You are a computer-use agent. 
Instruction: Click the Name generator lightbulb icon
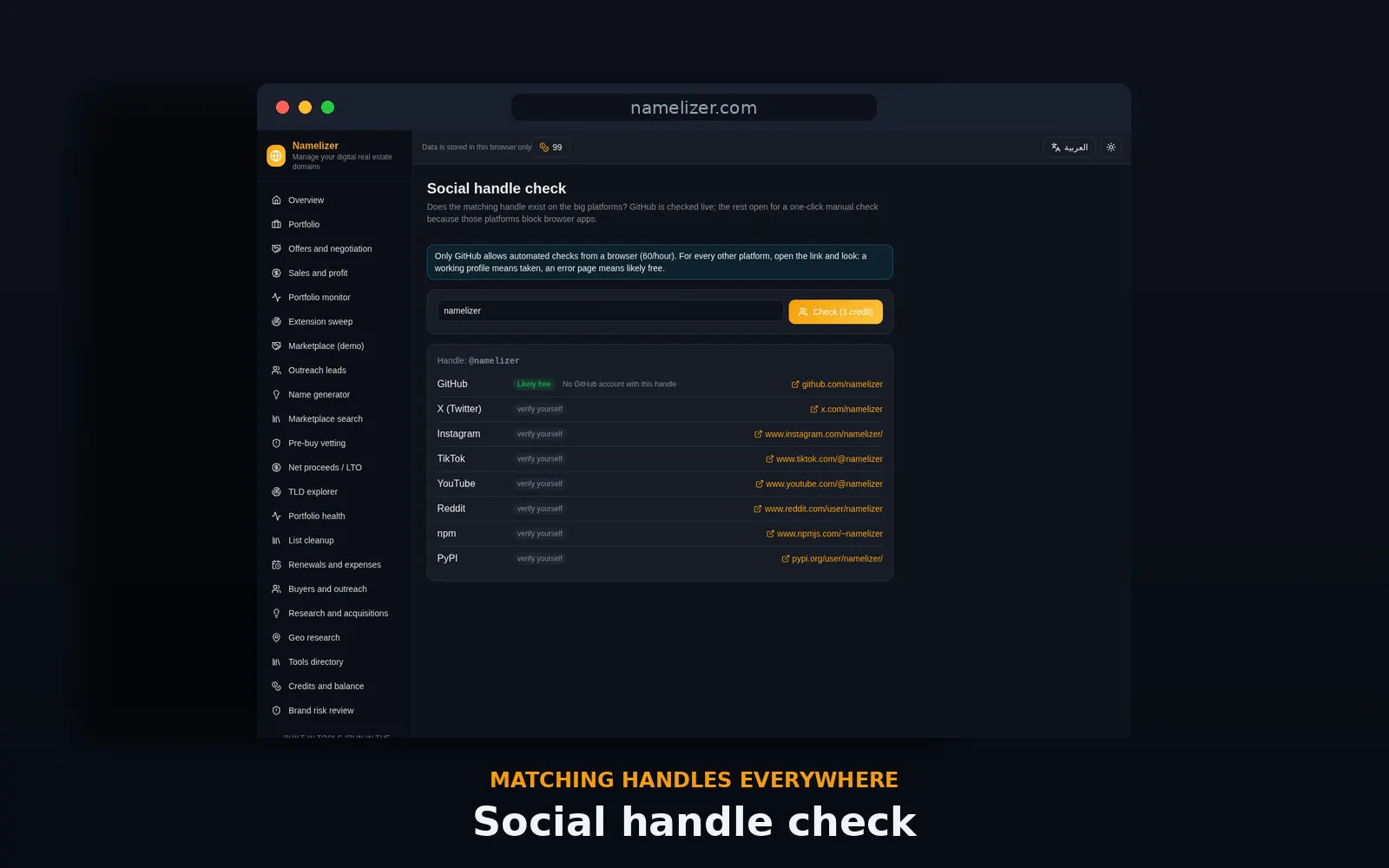point(276,395)
